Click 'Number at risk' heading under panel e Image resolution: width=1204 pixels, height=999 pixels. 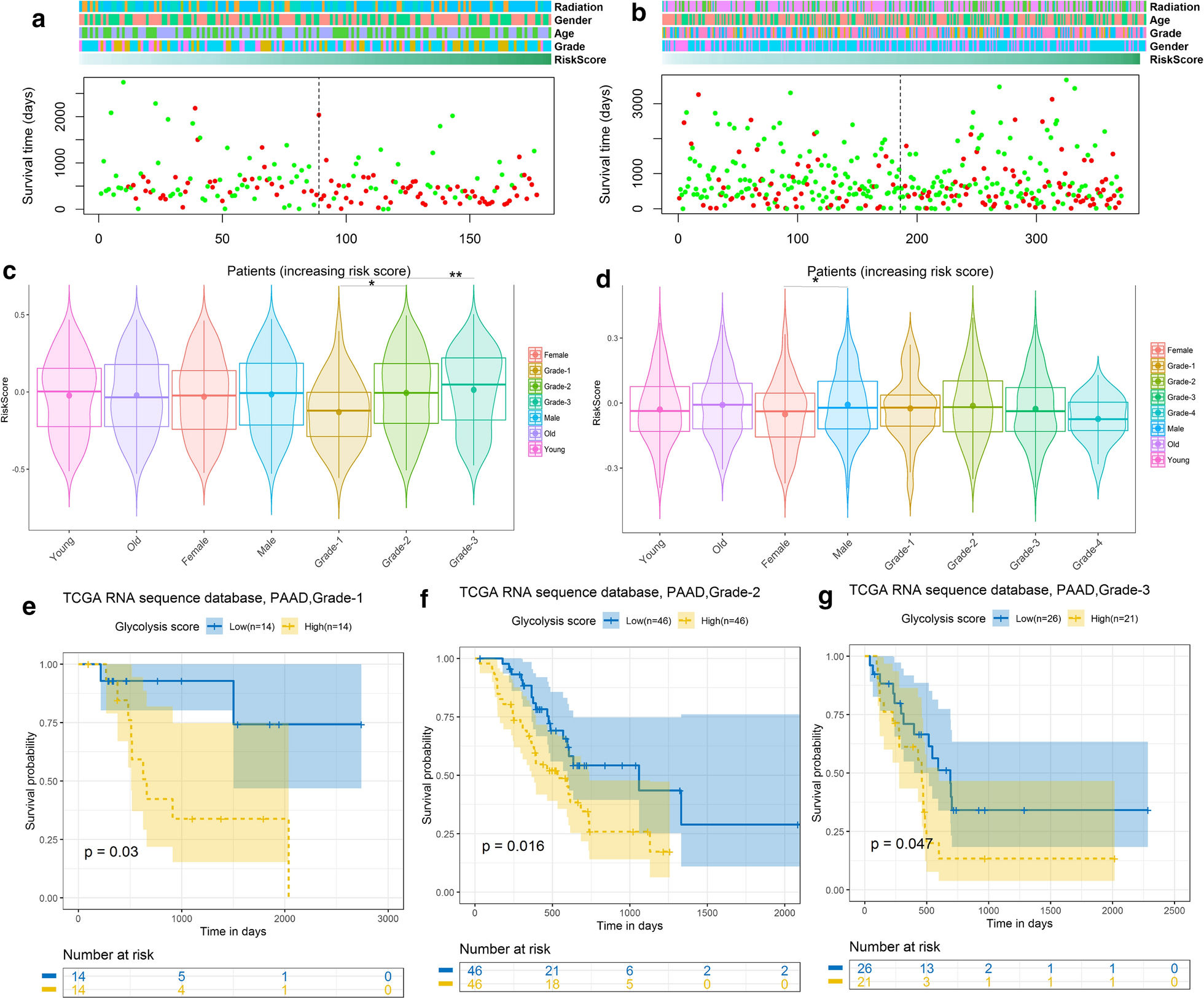[x=108, y=955]
